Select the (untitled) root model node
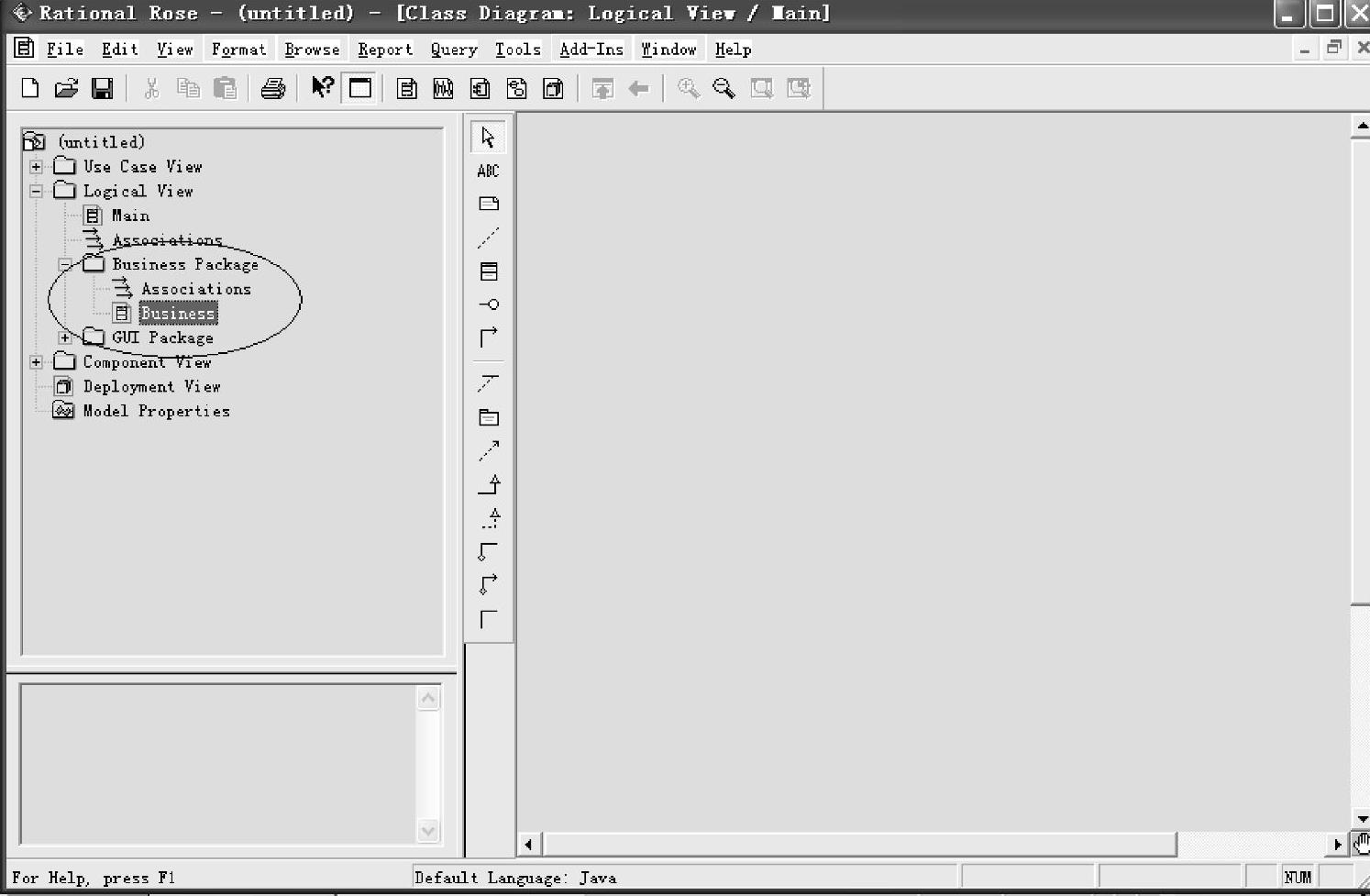Image resolution: width=1370 pixels, height=896 pixels. 101,142
